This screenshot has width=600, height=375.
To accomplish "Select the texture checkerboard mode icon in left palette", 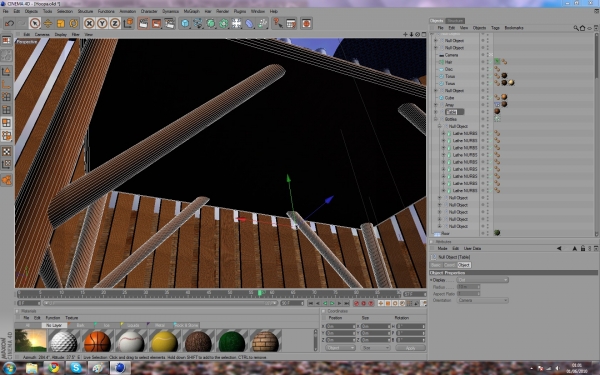I will point(7,152).
